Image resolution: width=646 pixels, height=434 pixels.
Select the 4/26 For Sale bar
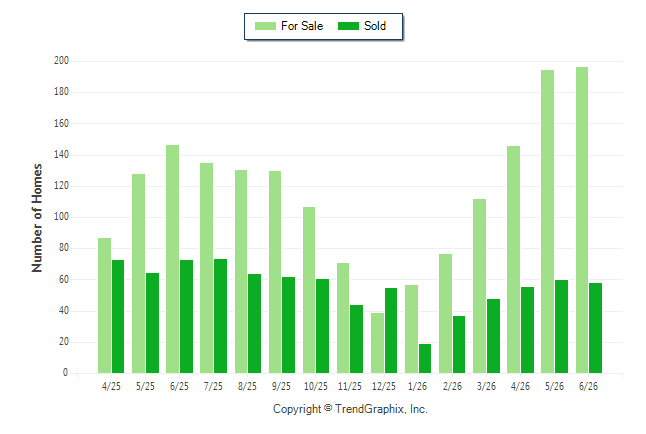click(513, 260)
